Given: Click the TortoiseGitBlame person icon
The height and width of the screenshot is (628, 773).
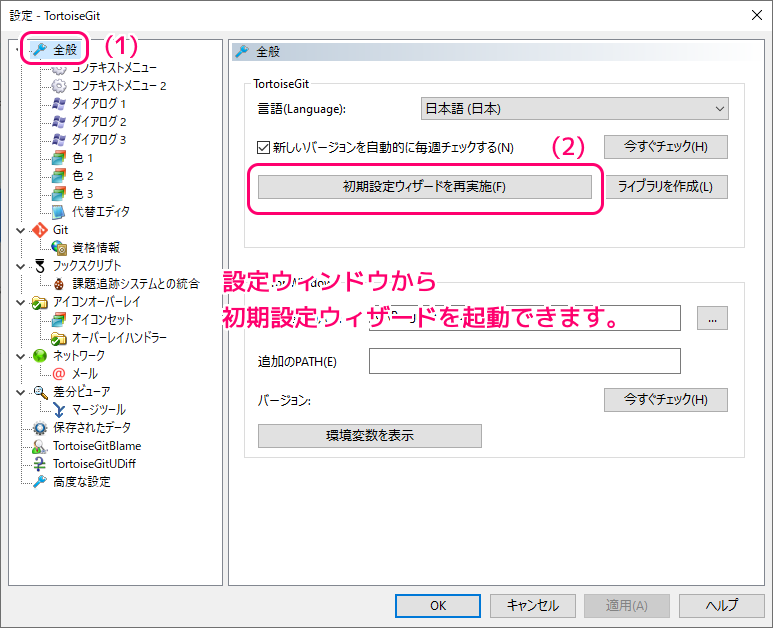Looking at the screenshot, I should click(40, 446).
